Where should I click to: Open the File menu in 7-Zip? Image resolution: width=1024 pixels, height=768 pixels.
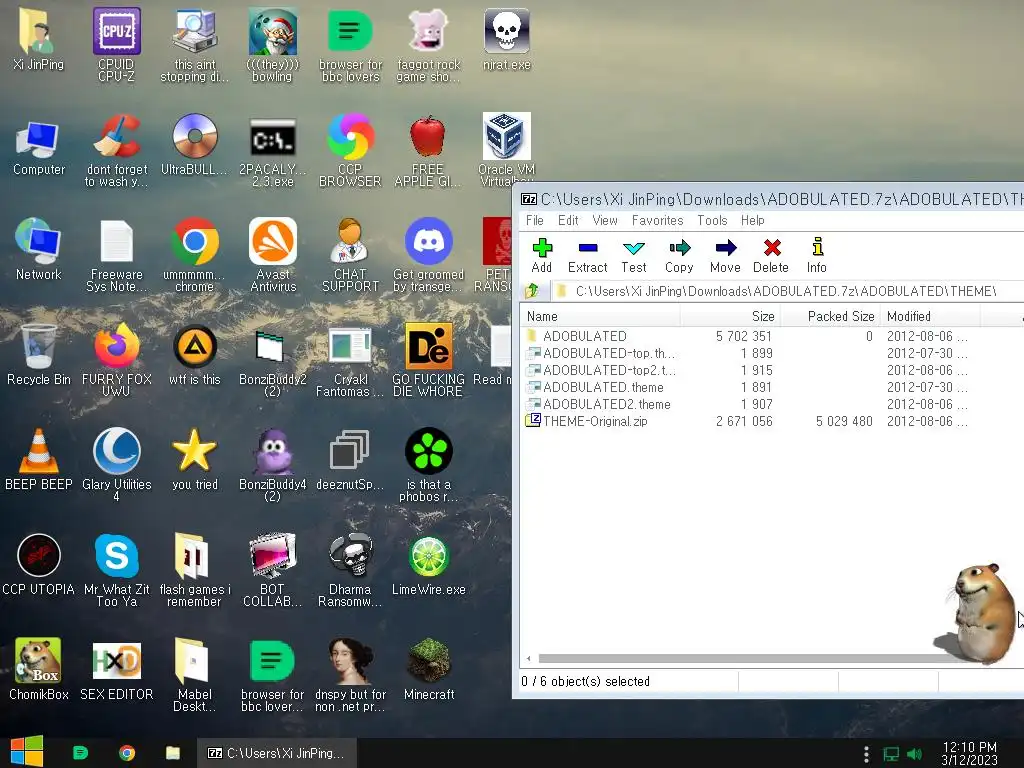pos(534,221)
